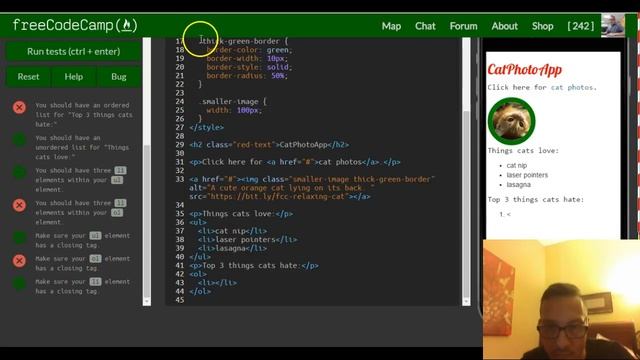Click the round cat image in preview
Image resolution: width=640 pixels, height=360 pixels.
pyautogui.click(x=511, y=121)
